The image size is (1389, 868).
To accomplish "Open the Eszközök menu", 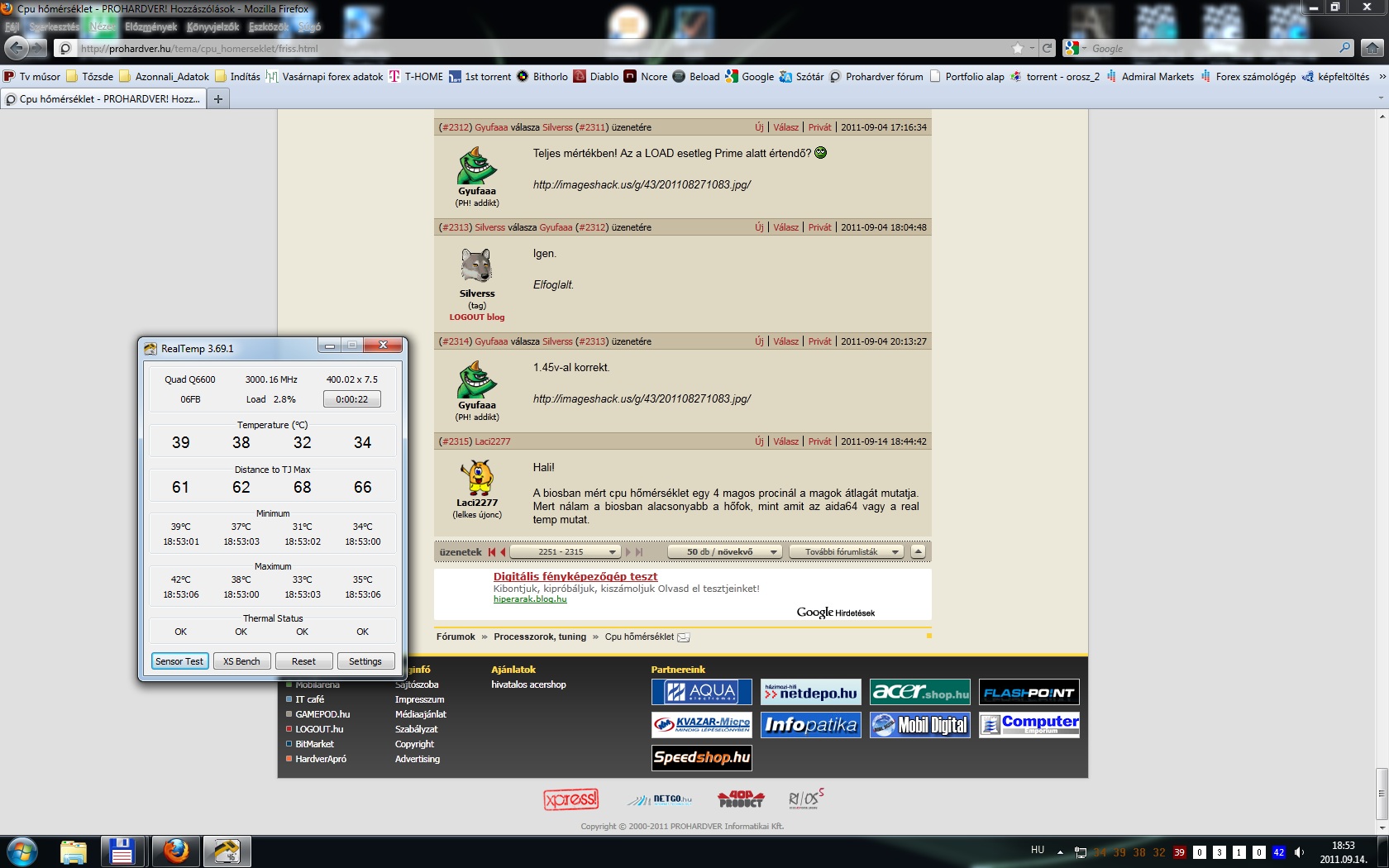I will pos(269,27).
